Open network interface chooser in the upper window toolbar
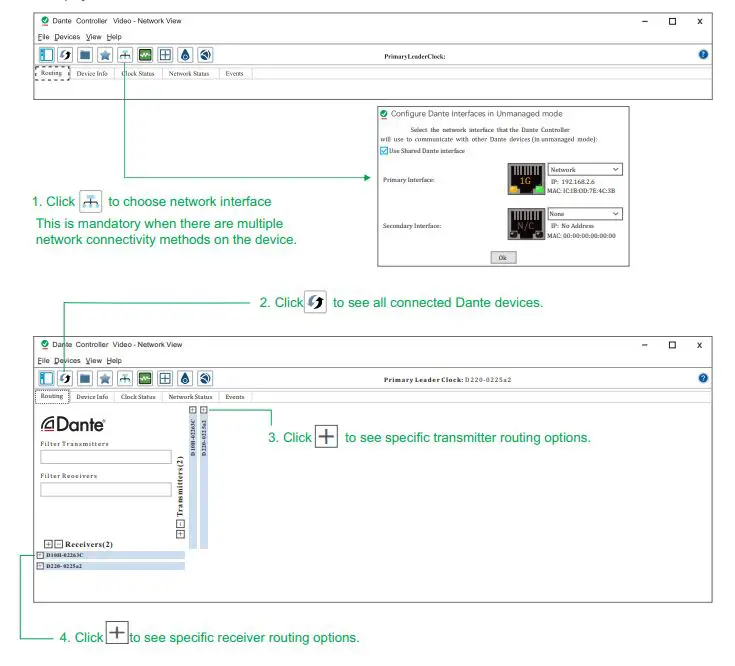Screen dimensions: 735x666 [125, 55]
